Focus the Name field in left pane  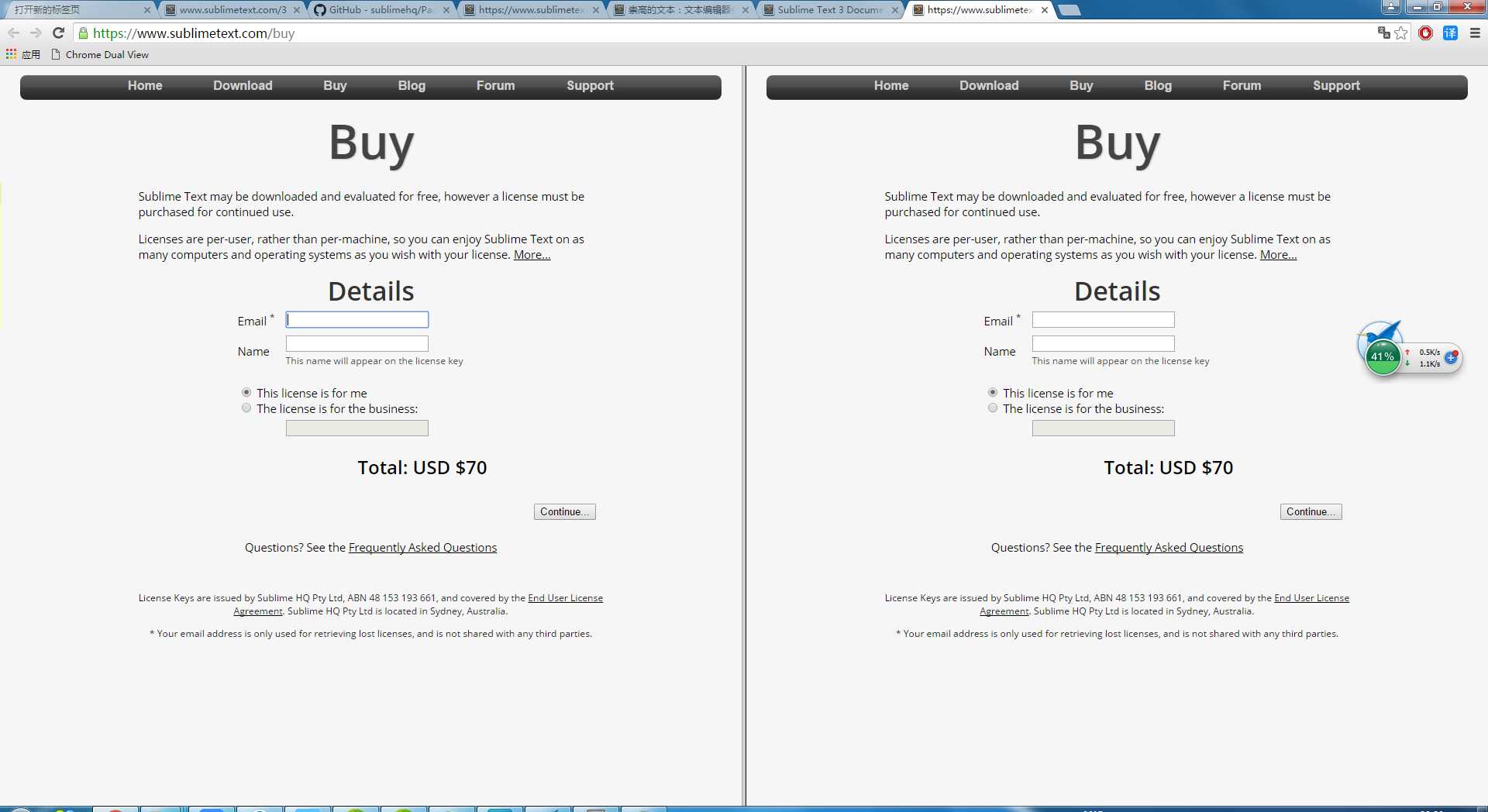tap(356, 343)
